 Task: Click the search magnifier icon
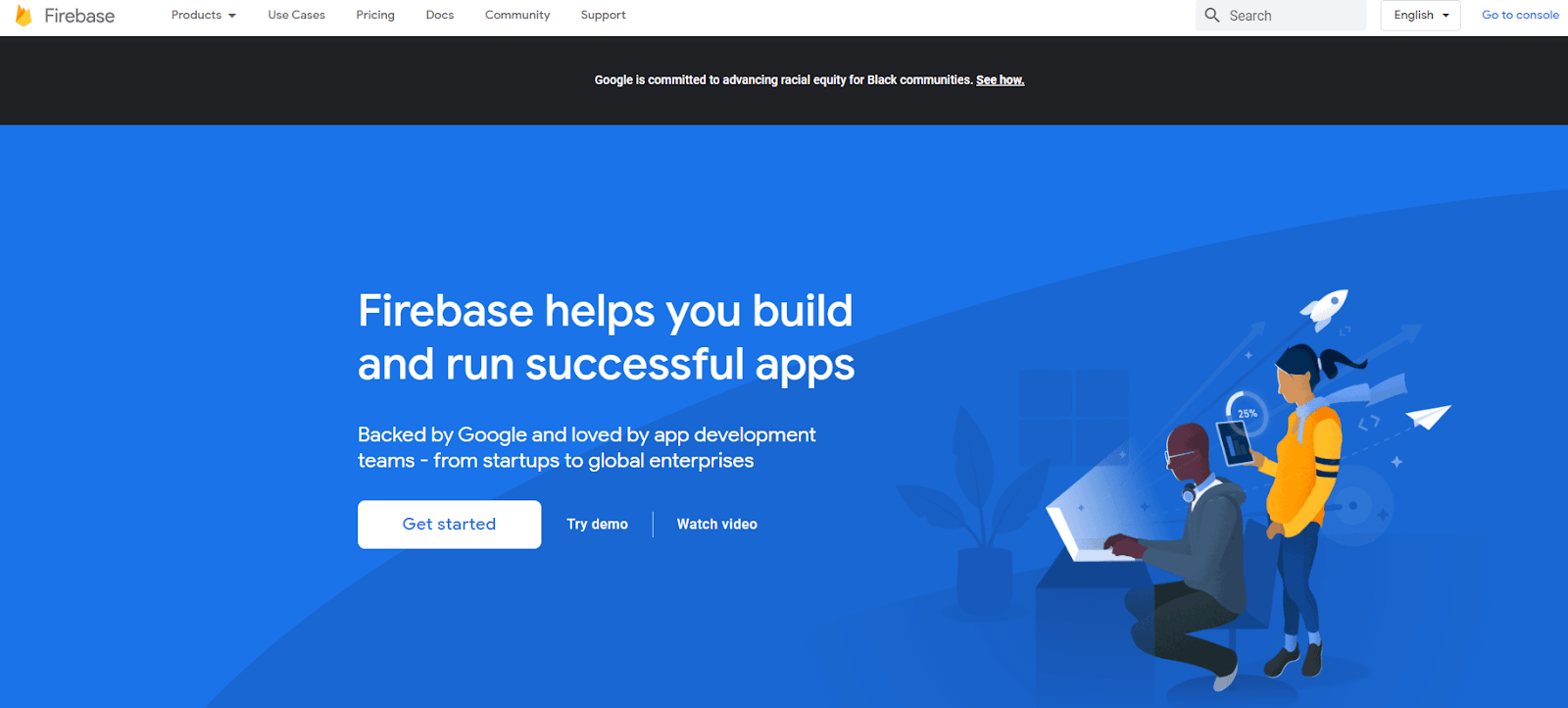pos(1212,16)
